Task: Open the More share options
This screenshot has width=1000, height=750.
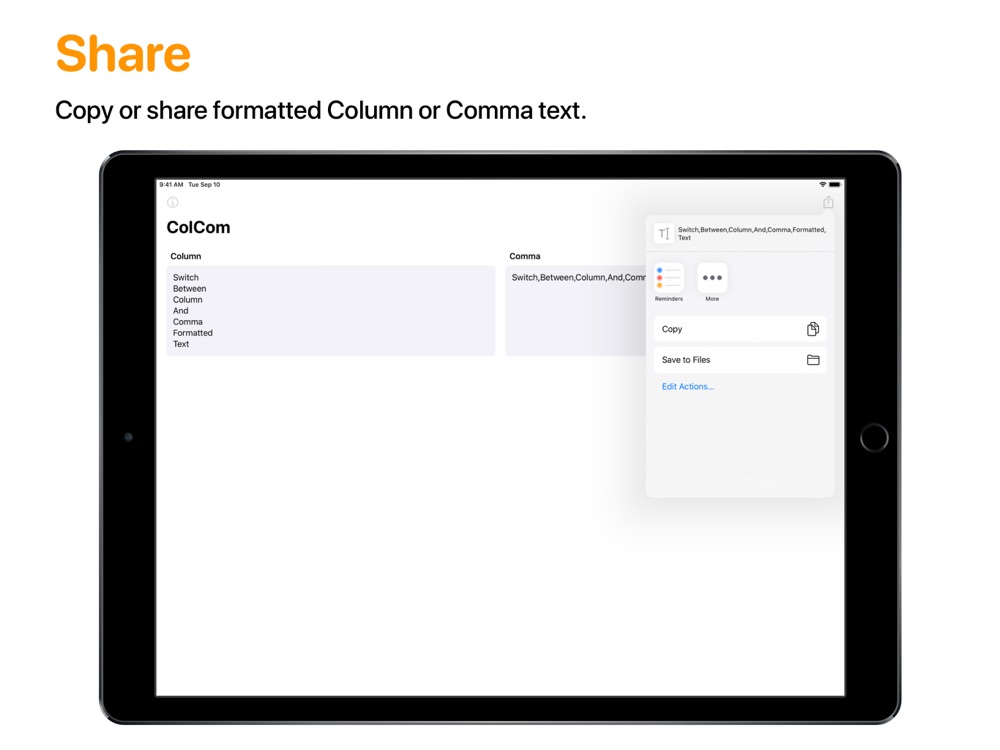Action: 712,282
